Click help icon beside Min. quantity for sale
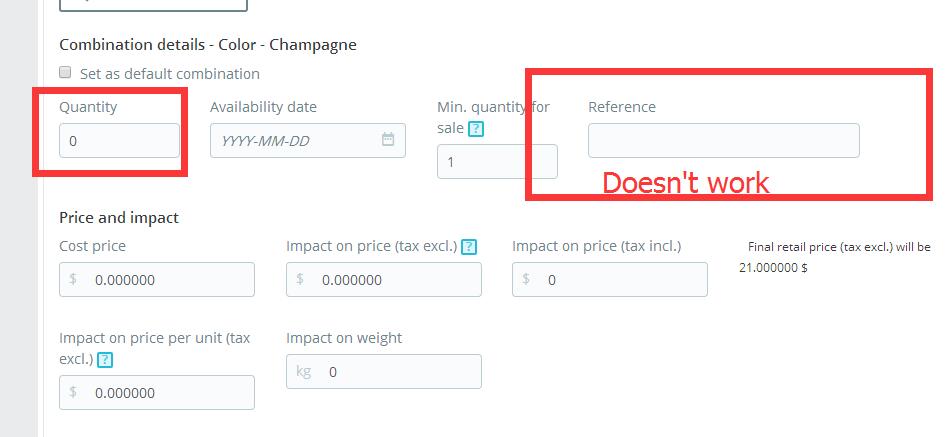 tap(477, 129)
